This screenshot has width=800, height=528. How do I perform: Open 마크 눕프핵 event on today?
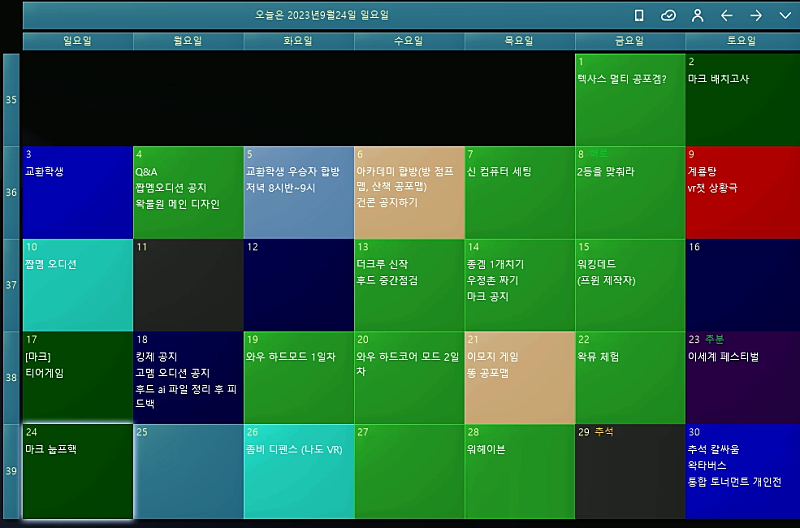click(51, 449)
